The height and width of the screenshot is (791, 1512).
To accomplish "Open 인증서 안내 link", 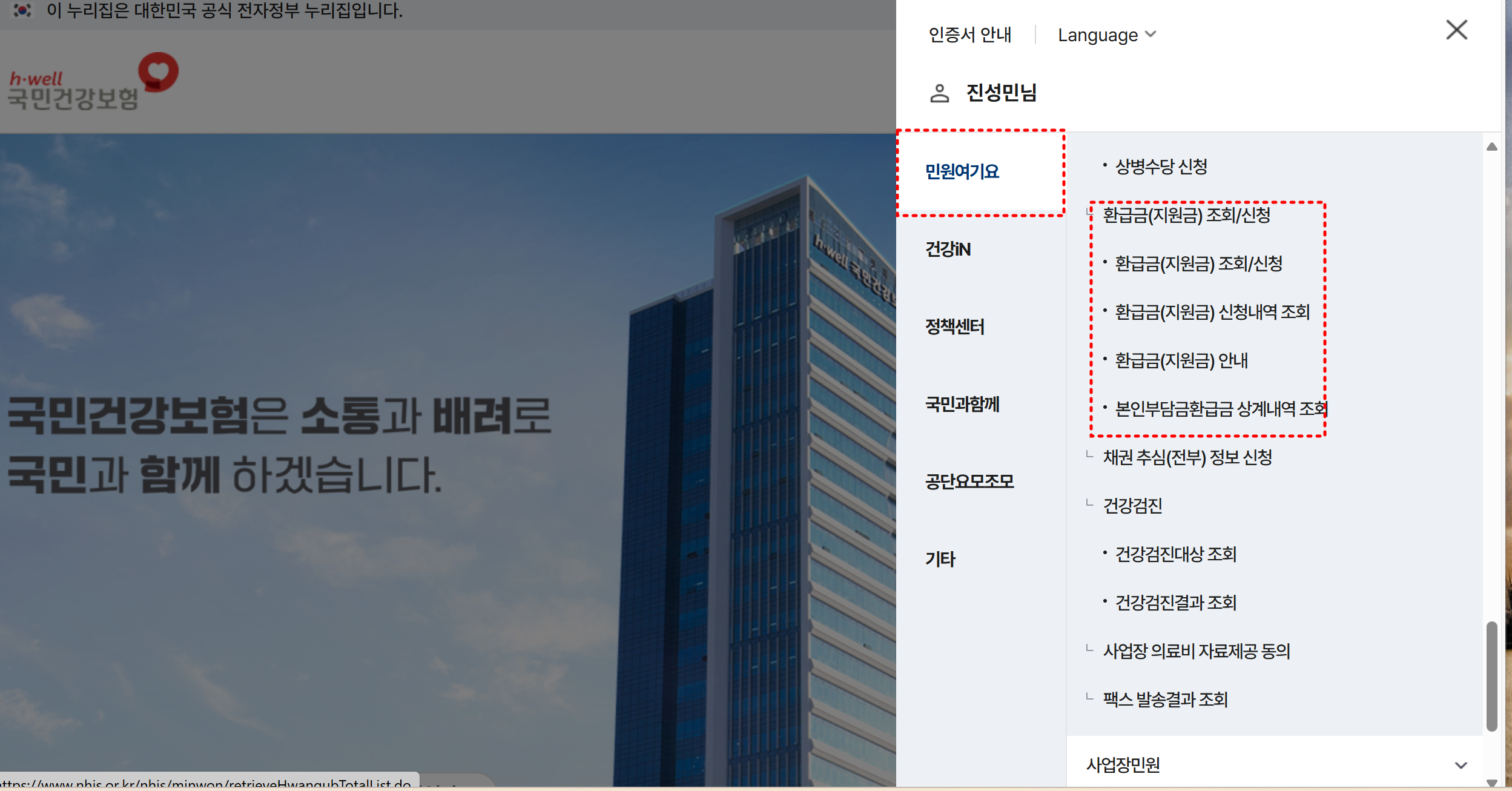I will click(x=969, y=35).
